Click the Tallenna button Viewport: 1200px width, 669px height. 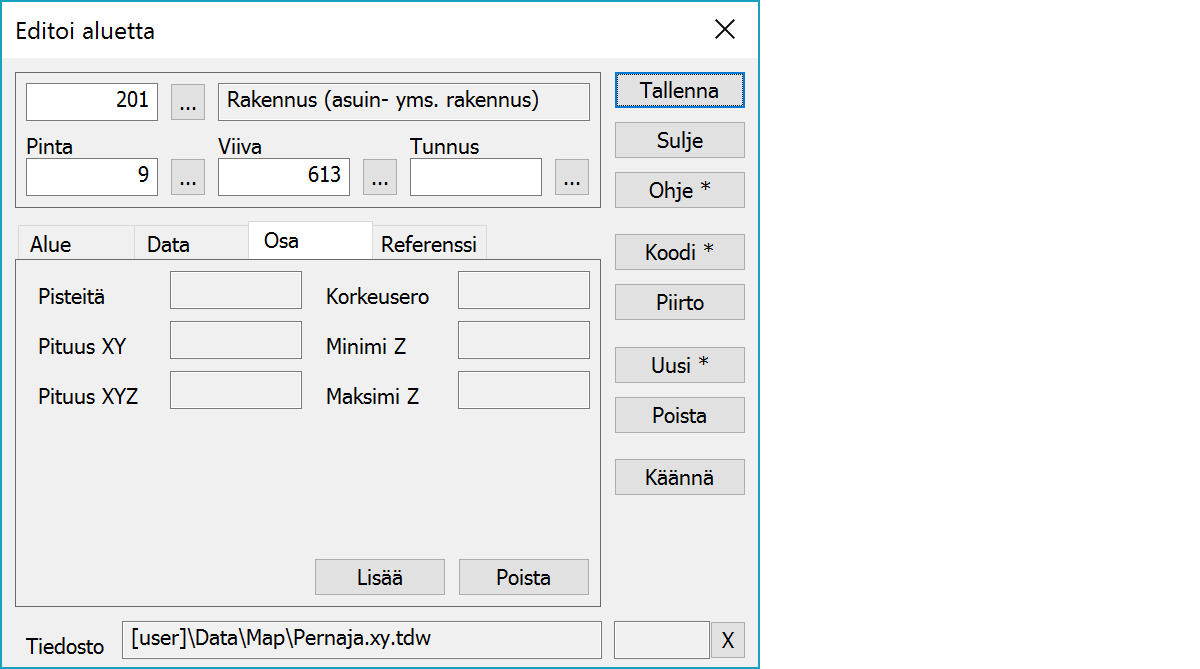click(679, 90)
